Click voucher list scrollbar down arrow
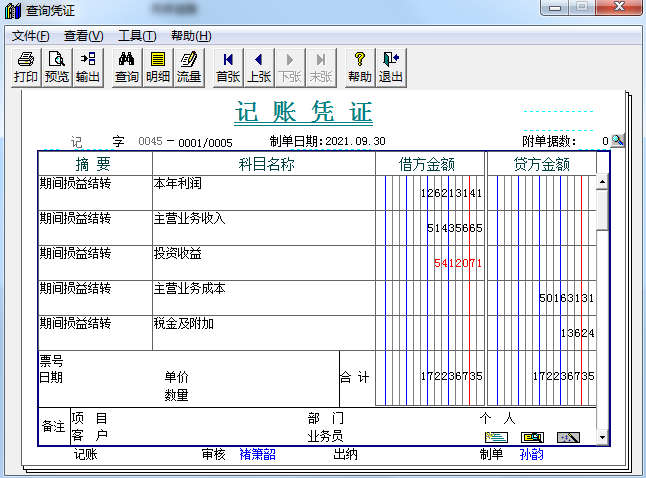 click(x=602, y=438)
